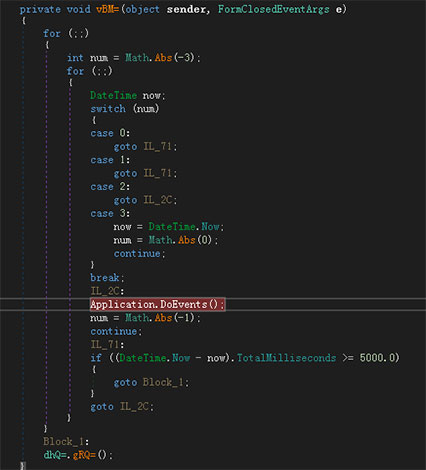Click the 'sender,' parameter name
426x470 pixels.
point(188,9)
